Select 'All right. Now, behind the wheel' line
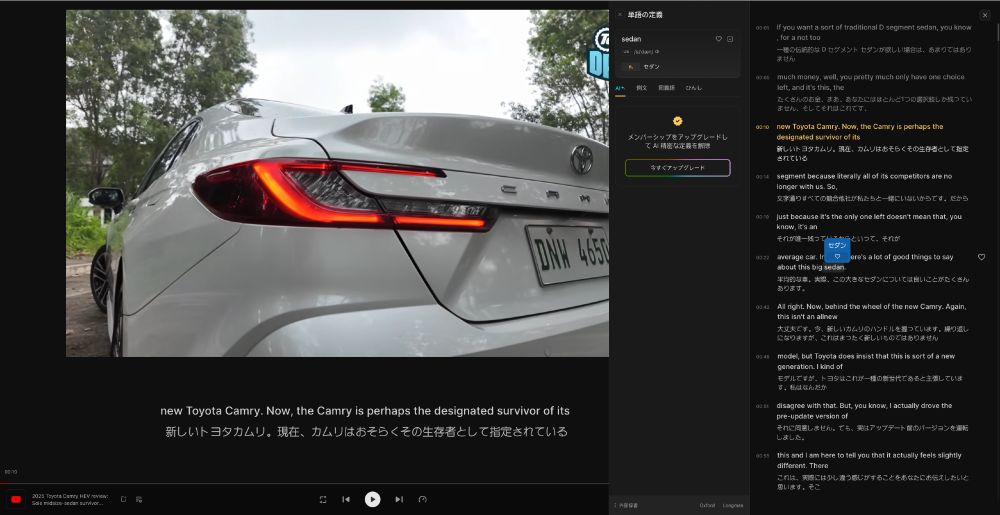1000x515 pixels. tap(871, 311)
